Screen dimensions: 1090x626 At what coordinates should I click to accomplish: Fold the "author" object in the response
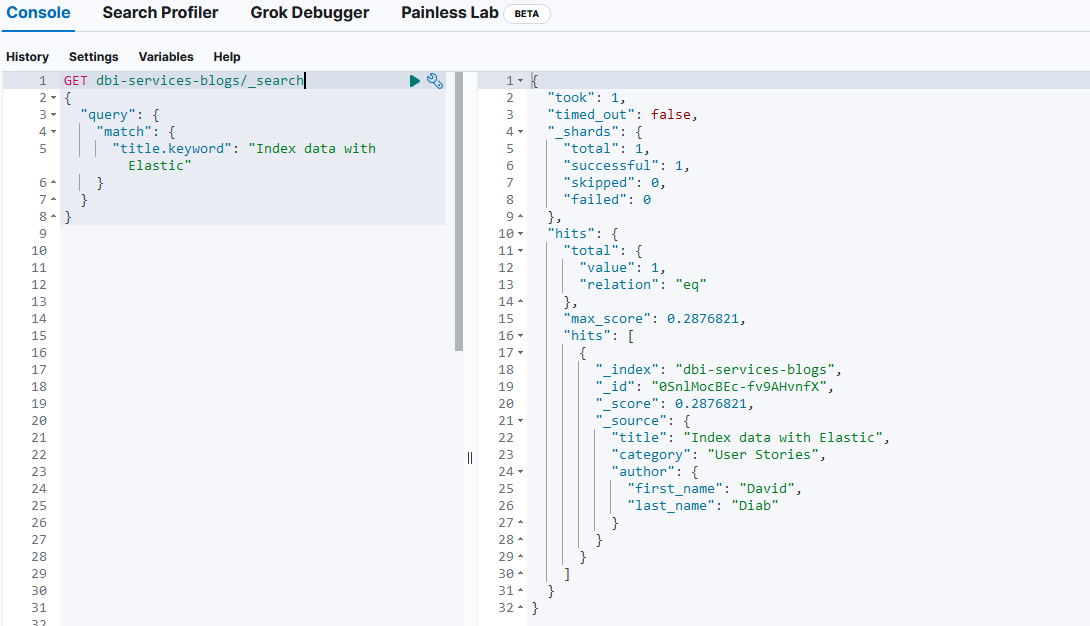tap(521, 471)
